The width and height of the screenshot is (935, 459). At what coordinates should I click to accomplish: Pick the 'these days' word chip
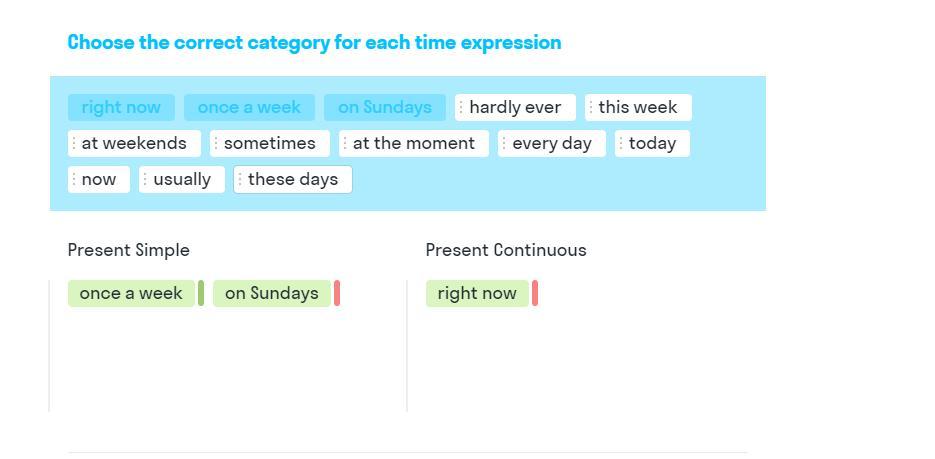tap(294, 179)
